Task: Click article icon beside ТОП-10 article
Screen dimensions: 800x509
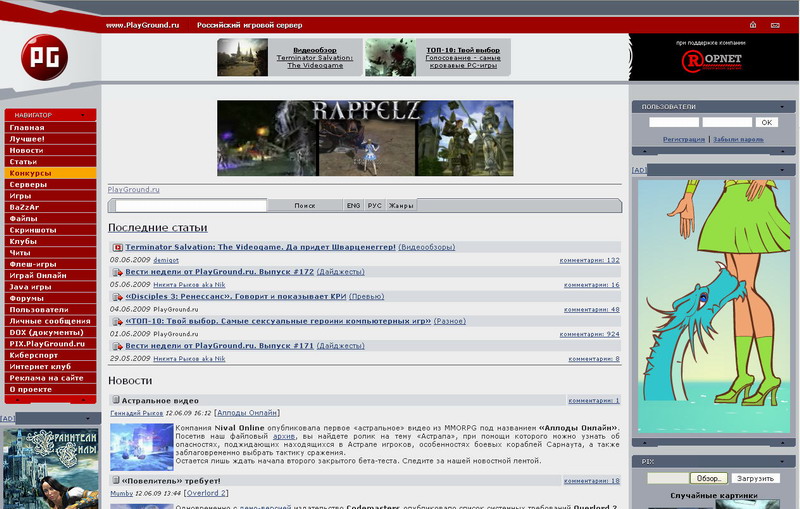Action: (117, 321)
